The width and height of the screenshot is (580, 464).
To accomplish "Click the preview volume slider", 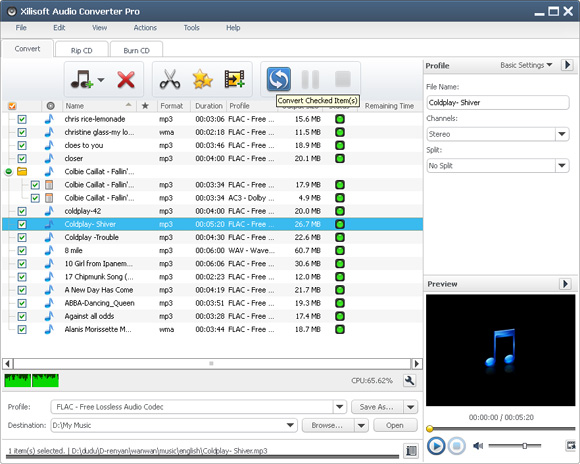I will (x=515, y=446).
